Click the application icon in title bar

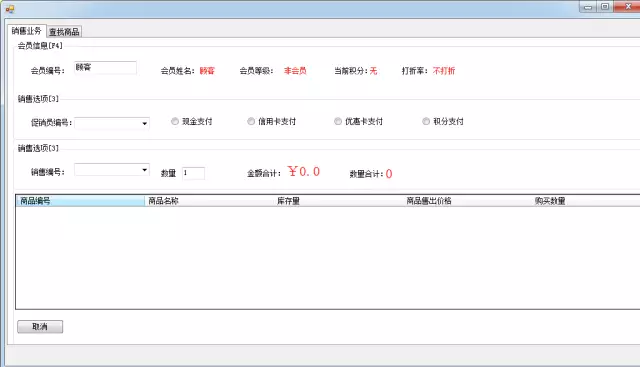click(x=10, y=8)
